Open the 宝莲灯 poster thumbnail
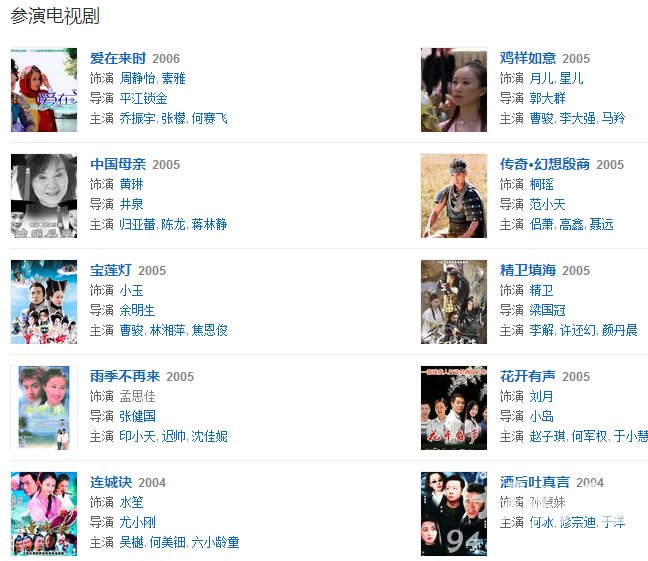The height and width of the screenshot is (561, 648). pos(44,302)
